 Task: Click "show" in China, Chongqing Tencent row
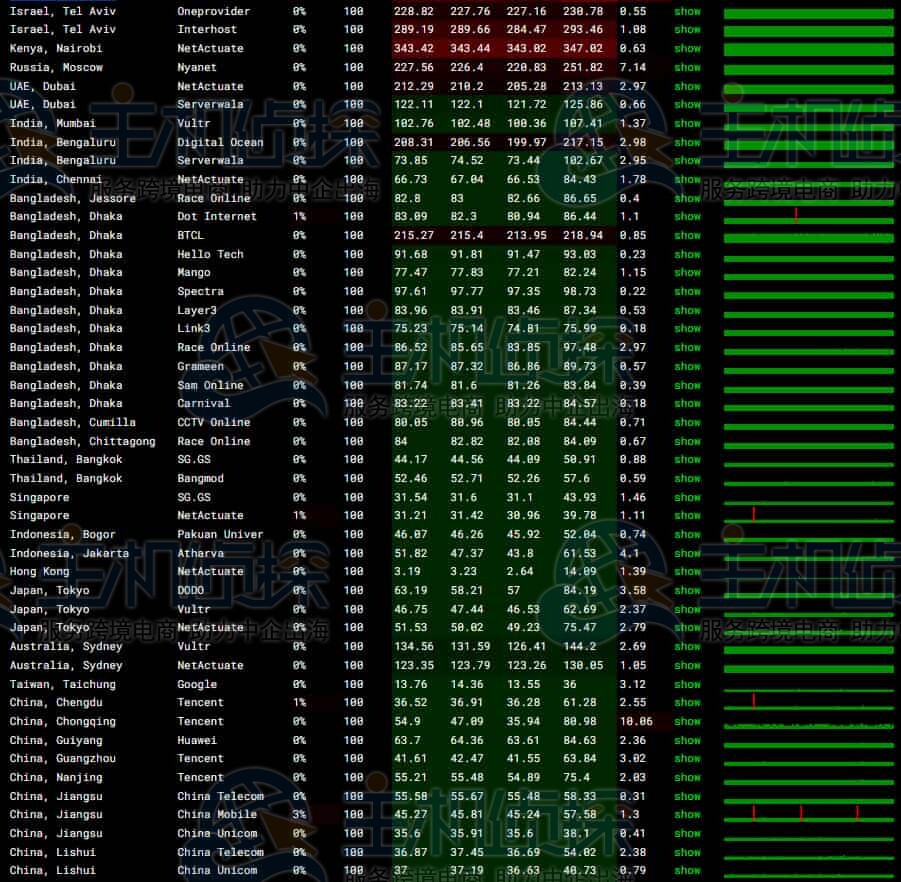687,721
